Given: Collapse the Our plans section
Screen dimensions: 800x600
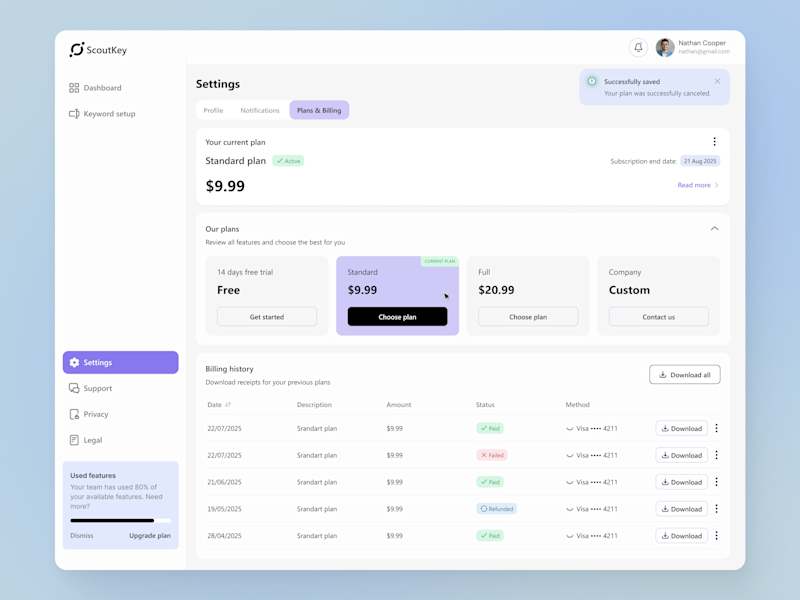Looking at the screenshot, I should (714, 229).
